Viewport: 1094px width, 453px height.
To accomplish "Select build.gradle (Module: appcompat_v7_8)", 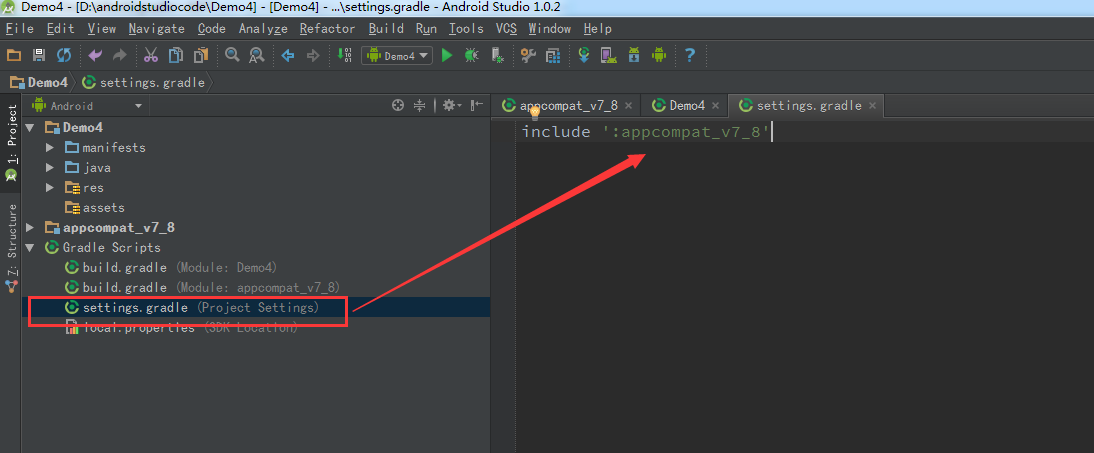I will coord(202,288).
